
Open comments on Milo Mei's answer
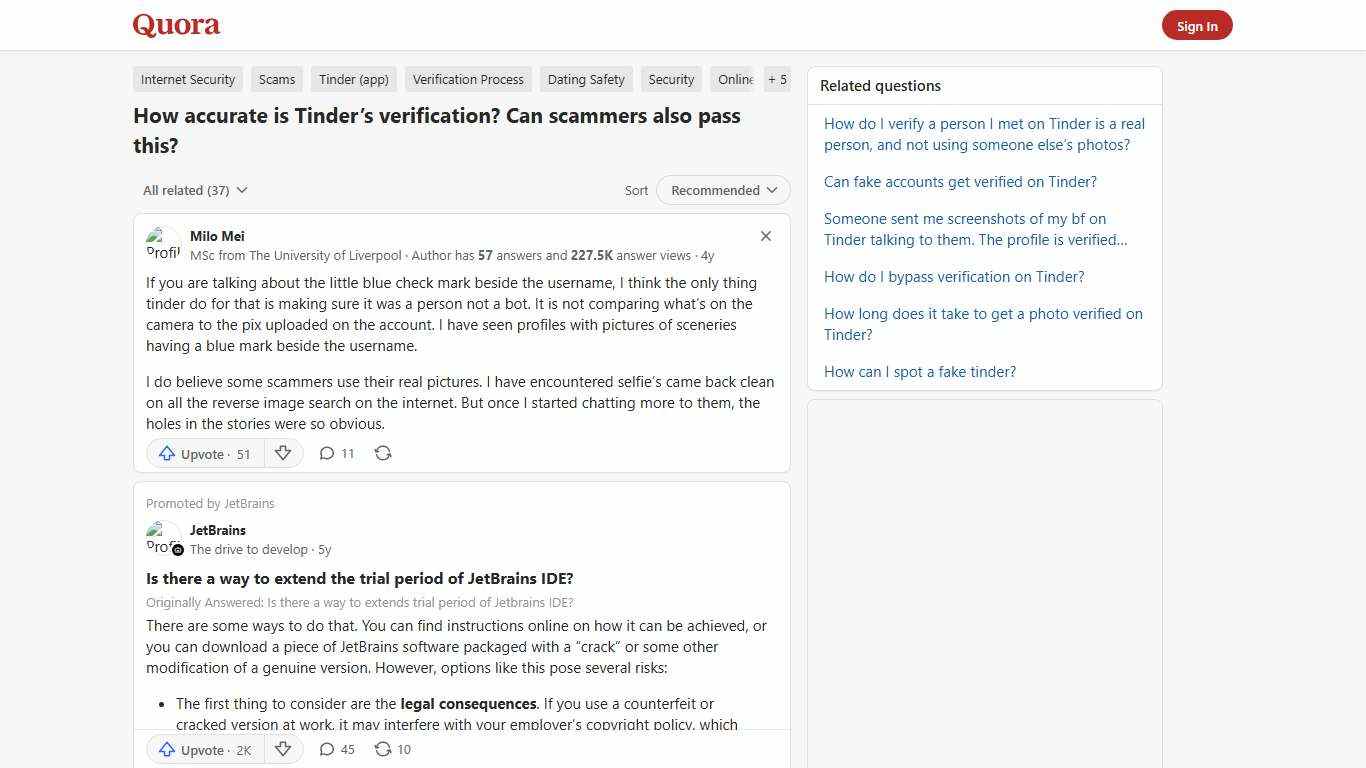pos(336,453)
